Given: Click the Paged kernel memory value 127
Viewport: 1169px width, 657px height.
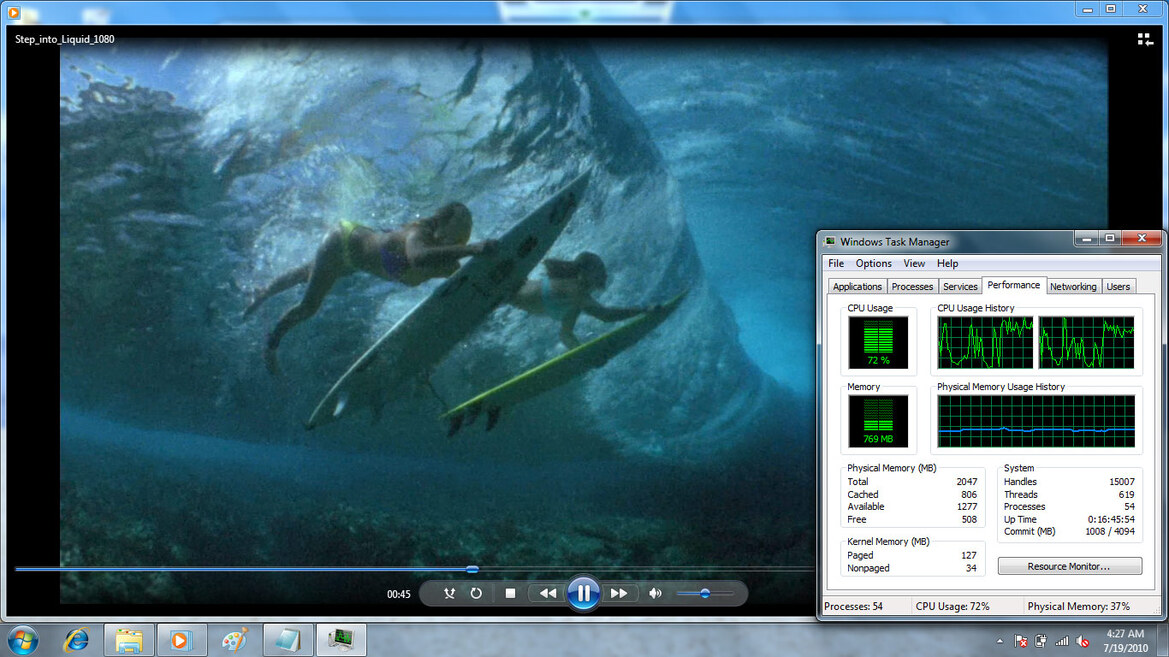Looking at the screenshot, I should [968, 556].
